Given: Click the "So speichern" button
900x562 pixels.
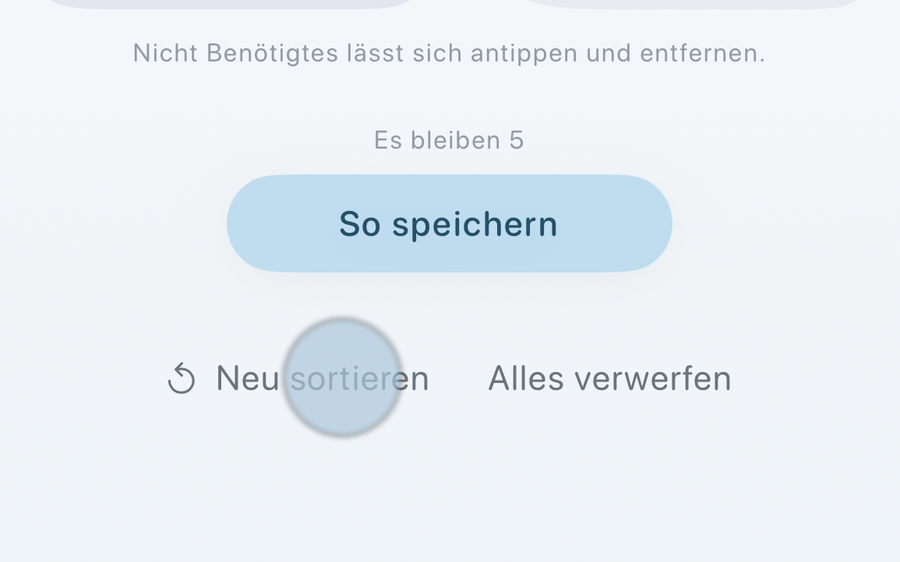Looking at the screenshot, I should click(449, 223).
